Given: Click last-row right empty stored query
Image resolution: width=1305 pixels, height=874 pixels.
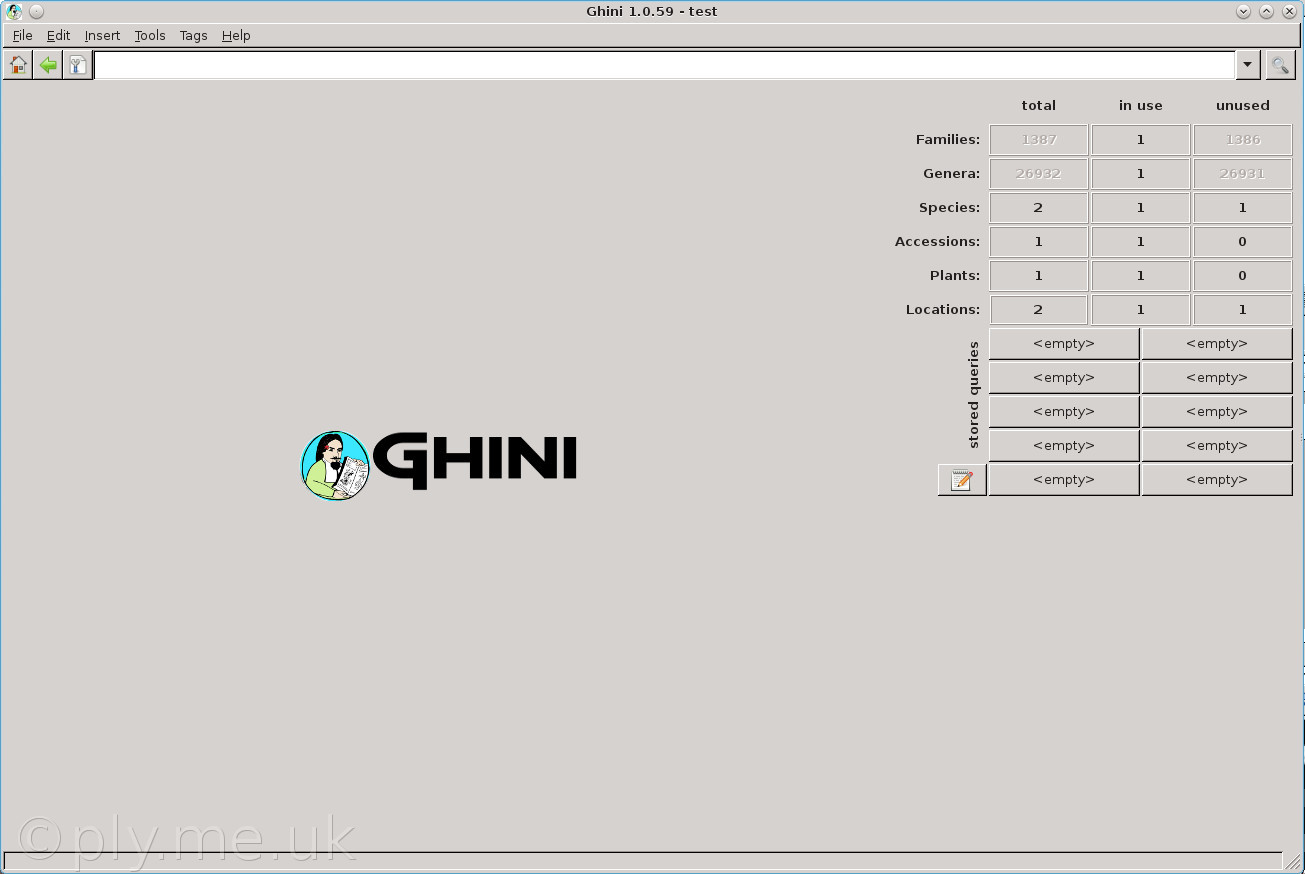Looking at the screenshot, I should click(1217, 480).
